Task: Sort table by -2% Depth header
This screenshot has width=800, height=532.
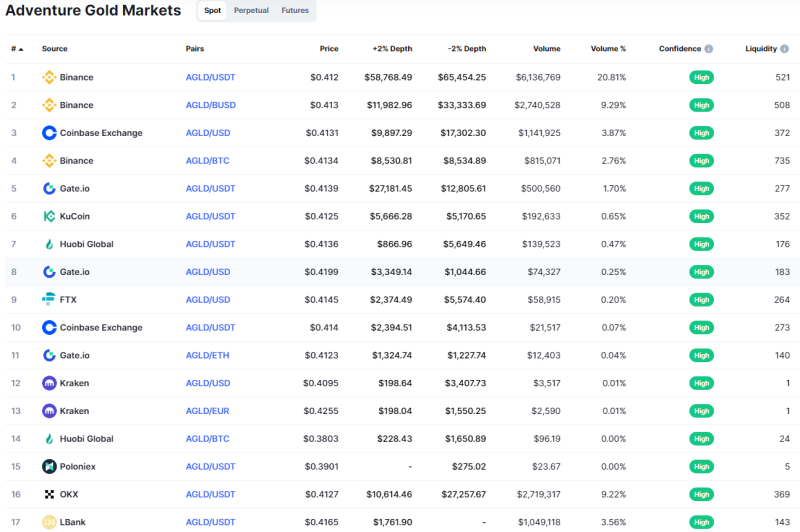Action: click(x=467, y=49)
